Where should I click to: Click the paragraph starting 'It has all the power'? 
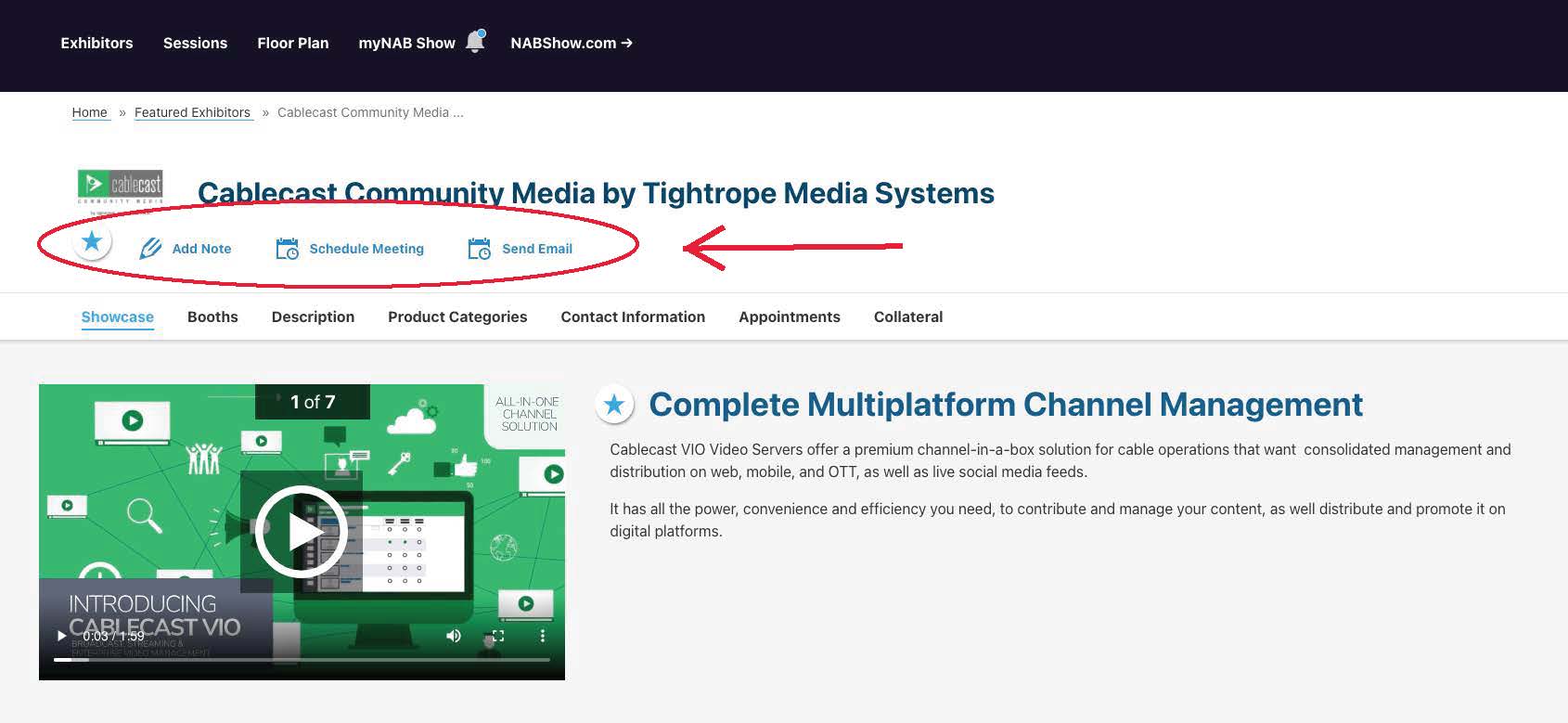[x=1058, y=520]
